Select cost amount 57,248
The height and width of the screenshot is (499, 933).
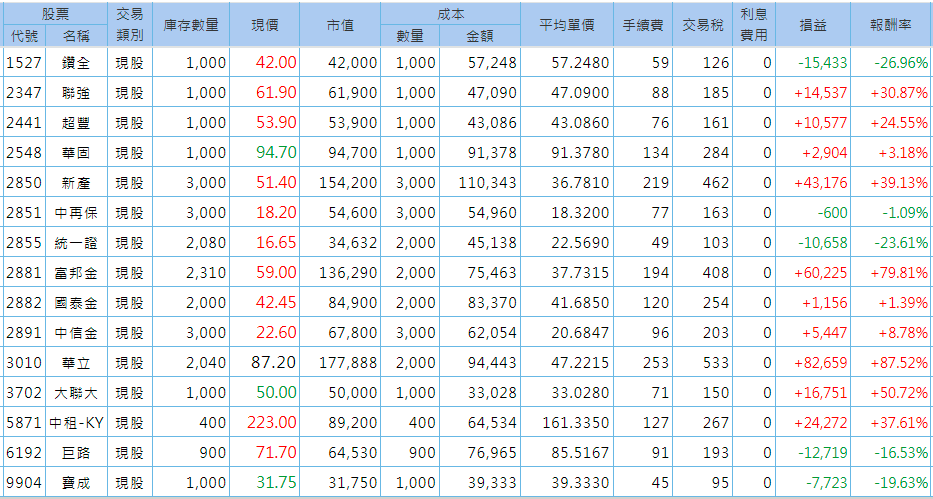[x=492, y=62]
